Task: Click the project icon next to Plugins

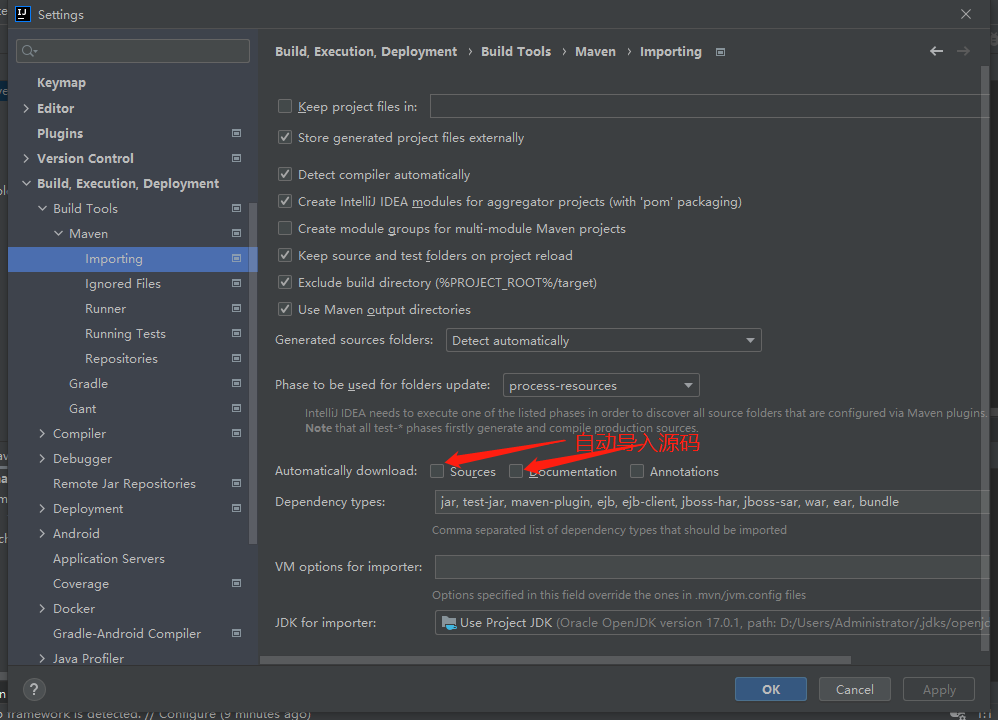Action: [237, 133]
